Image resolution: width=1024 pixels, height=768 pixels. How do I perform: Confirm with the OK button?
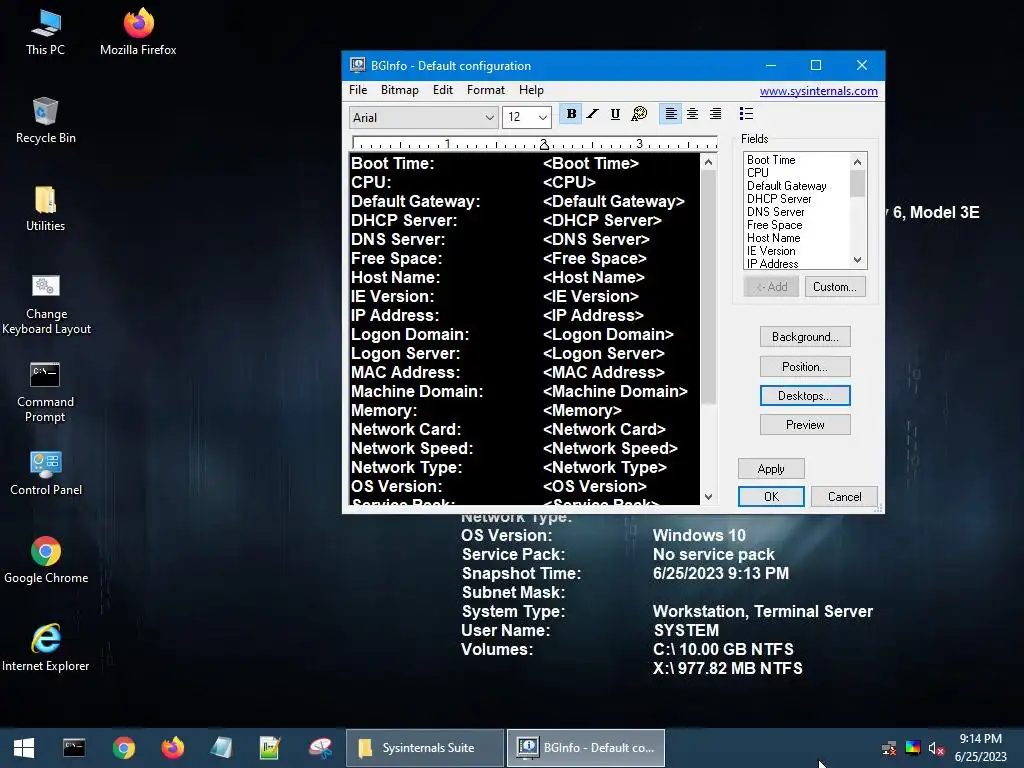pyautogui.click(x=771, y=497)
